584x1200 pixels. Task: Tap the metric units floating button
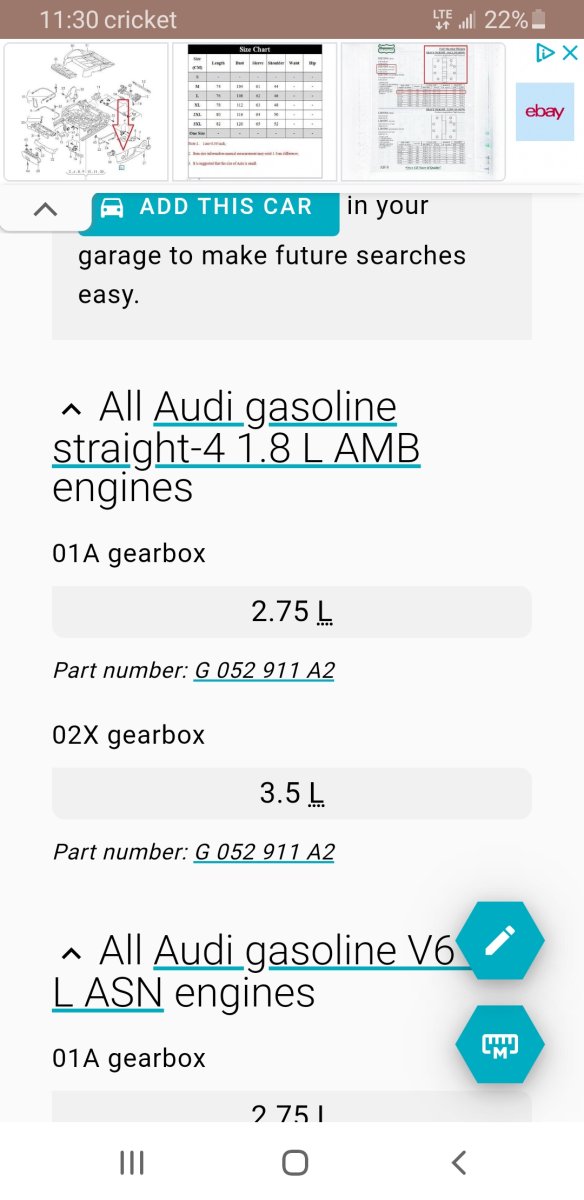[x=499, y=1045]
